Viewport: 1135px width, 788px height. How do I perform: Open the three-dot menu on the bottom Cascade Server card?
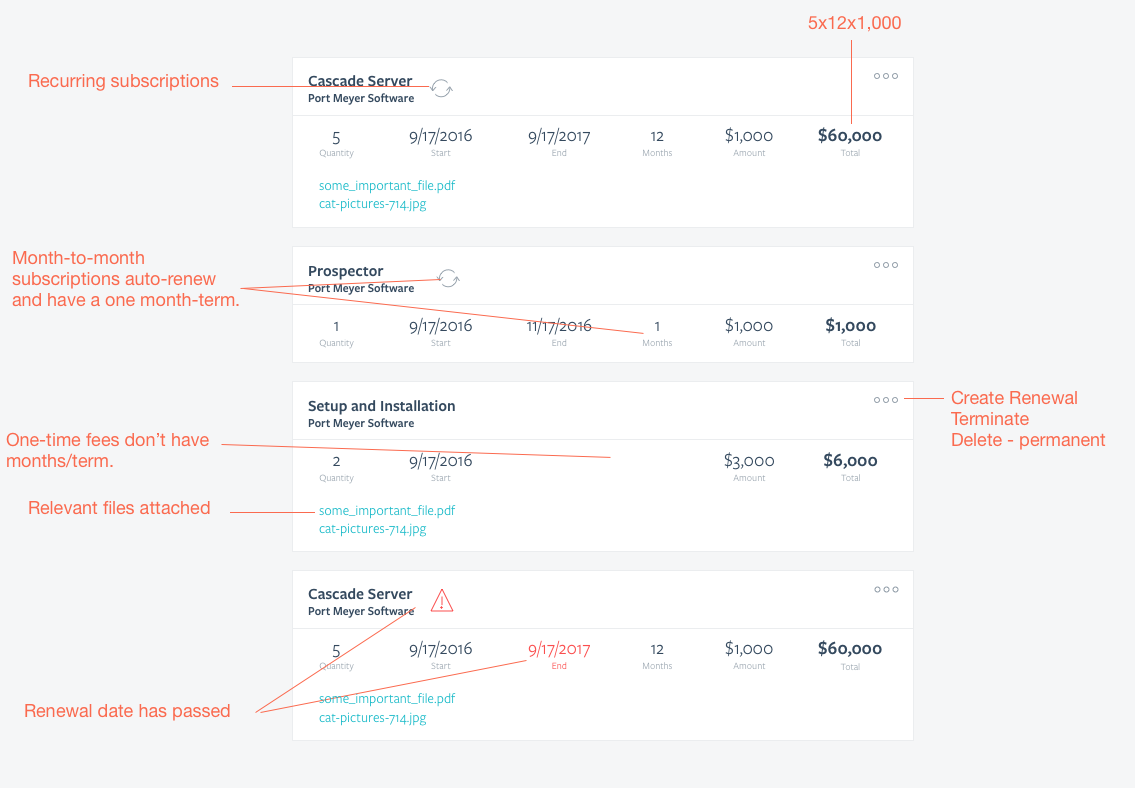(x=884, y=589)
